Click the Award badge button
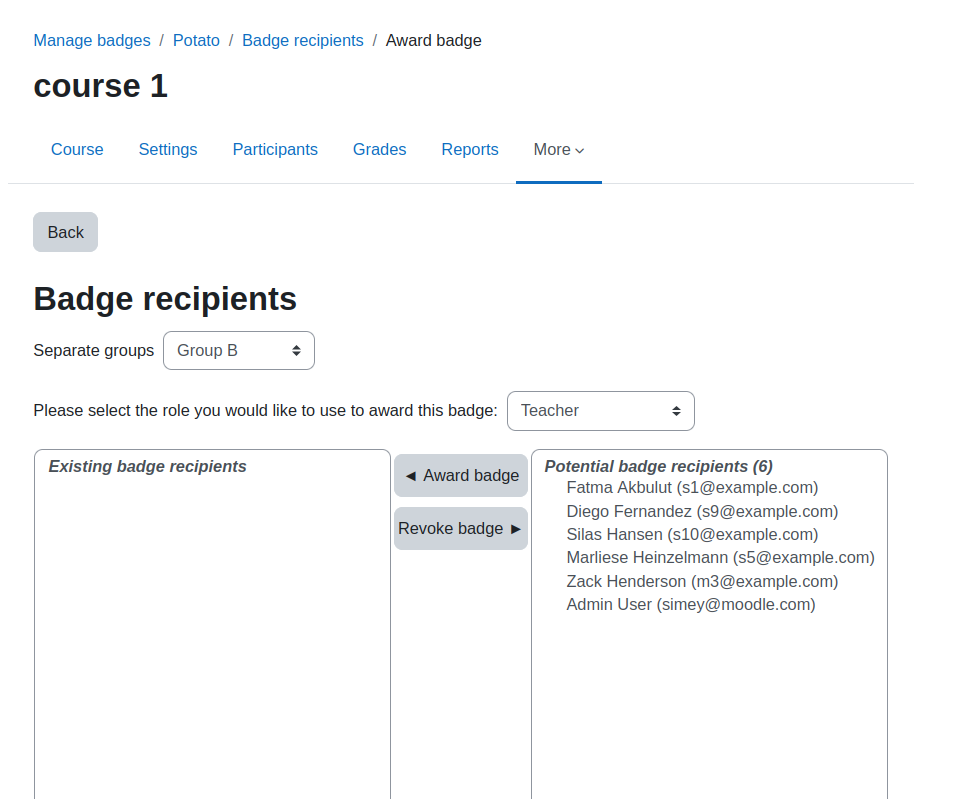 [x=461, y=475]
